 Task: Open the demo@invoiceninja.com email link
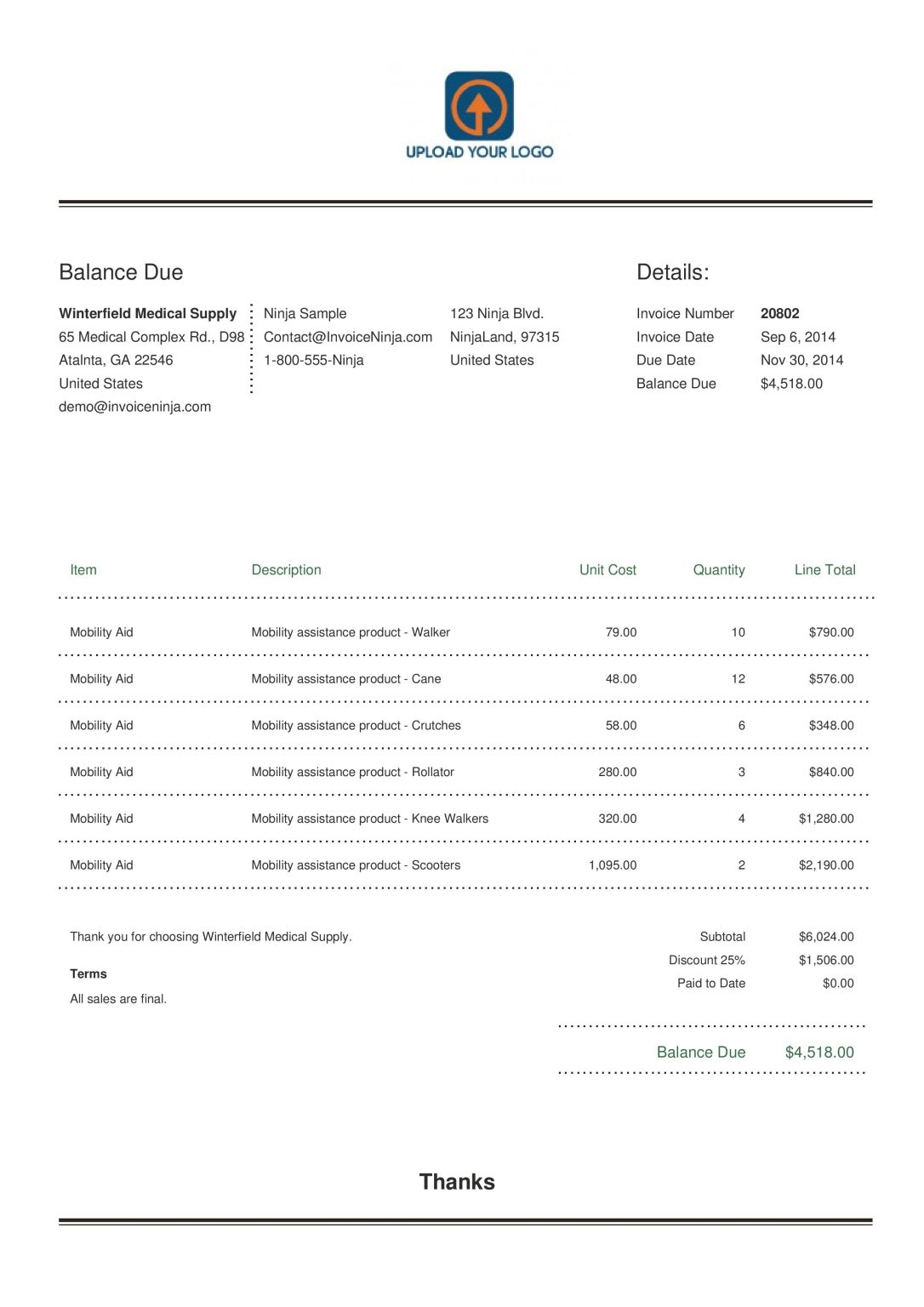[134, 407]
